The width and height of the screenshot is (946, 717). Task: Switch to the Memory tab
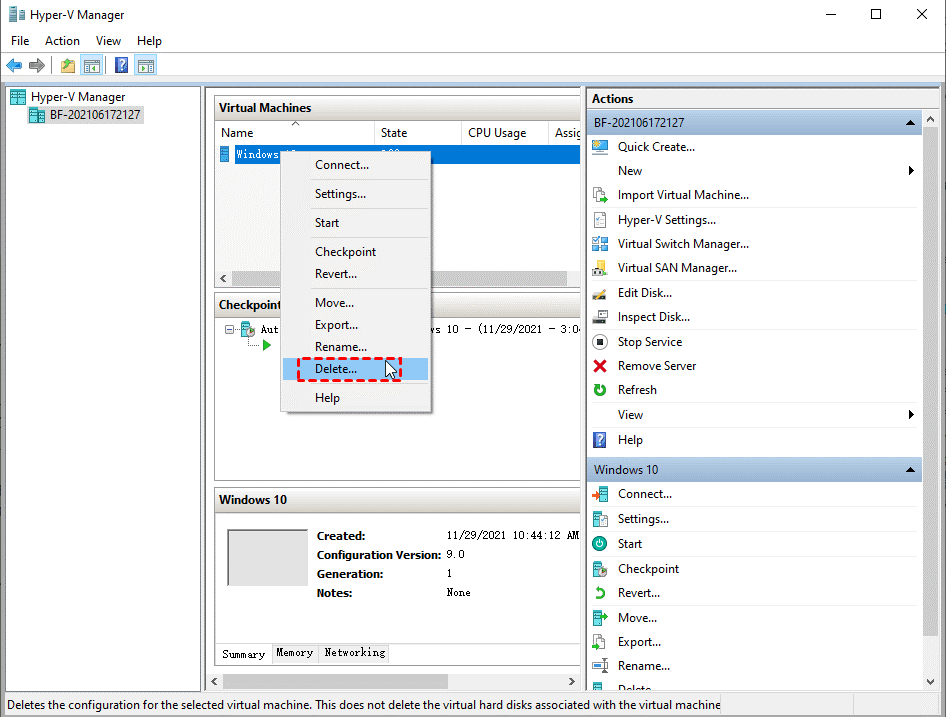click(x=294, y=653)
